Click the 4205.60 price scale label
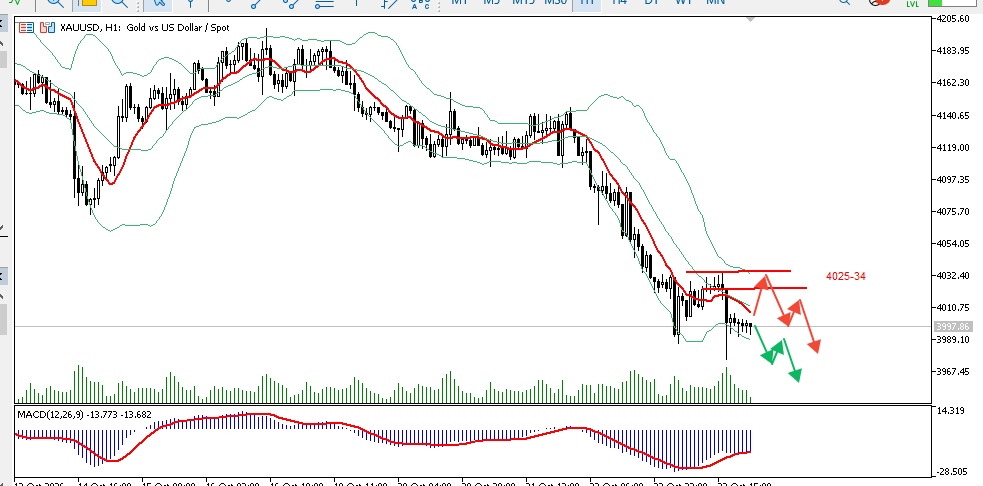This screenshot has height=486, width=983. [x=954, y=18]
